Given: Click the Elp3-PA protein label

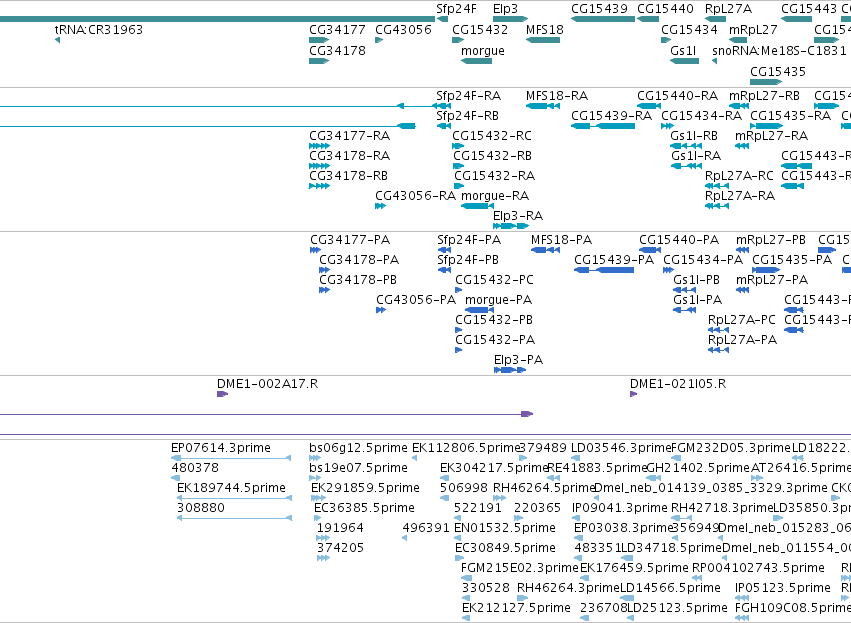Looking at the screenshot, I should coord(518,360).
